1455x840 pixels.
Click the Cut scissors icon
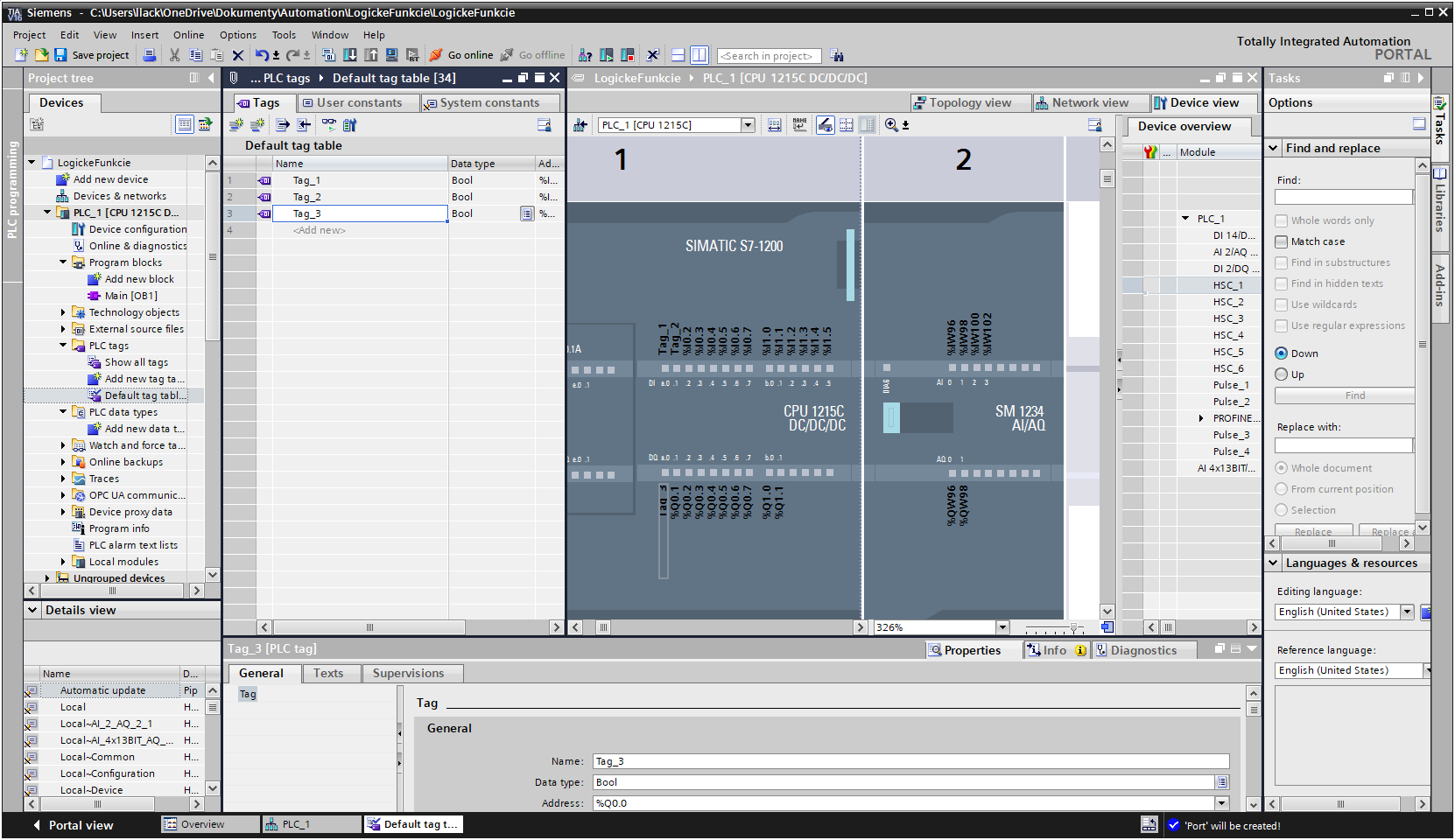tap(174, 55)
